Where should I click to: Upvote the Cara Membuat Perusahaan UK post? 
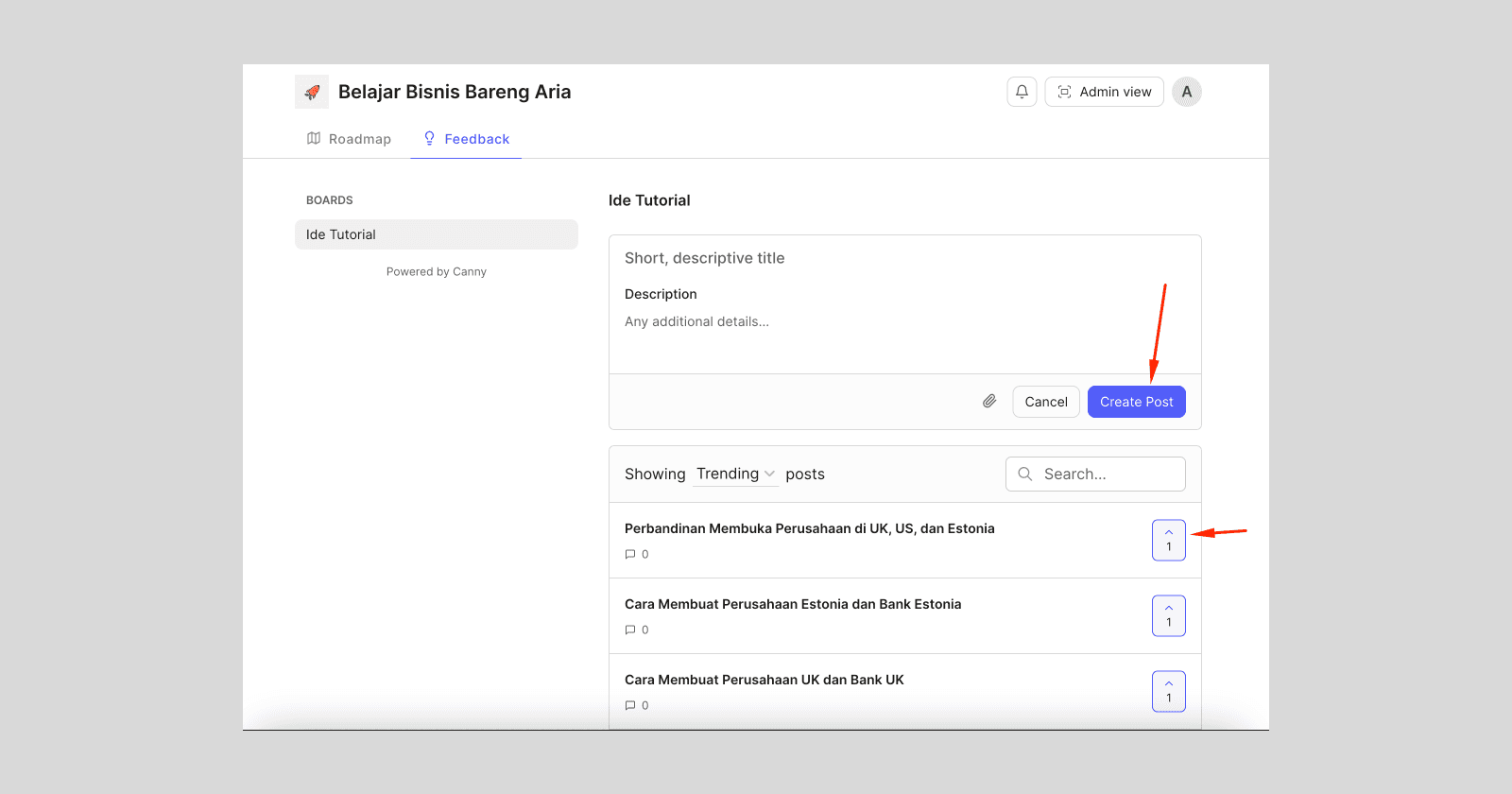pos(1169,691)
